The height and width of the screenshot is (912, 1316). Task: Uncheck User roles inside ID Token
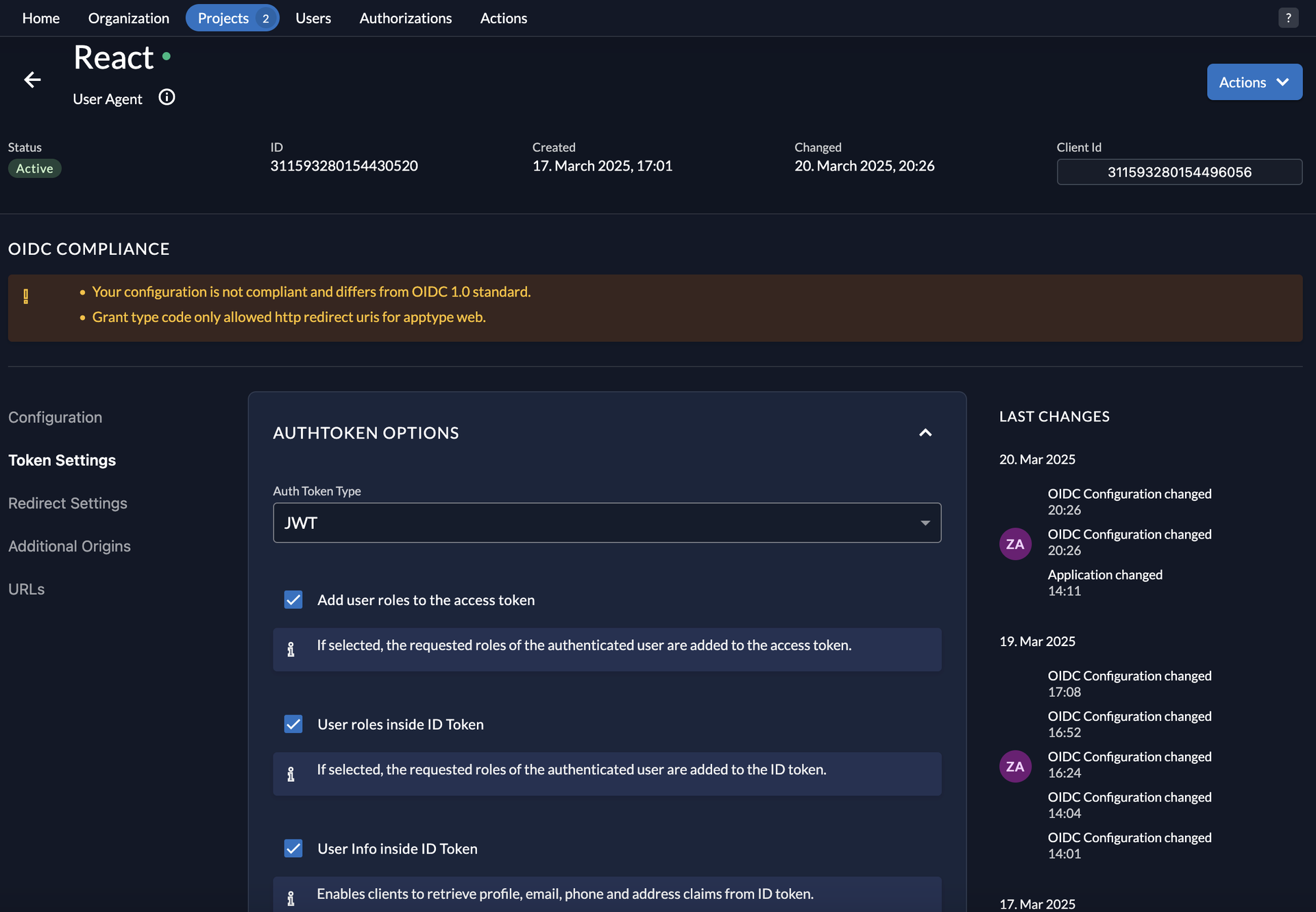coord(293,724)
